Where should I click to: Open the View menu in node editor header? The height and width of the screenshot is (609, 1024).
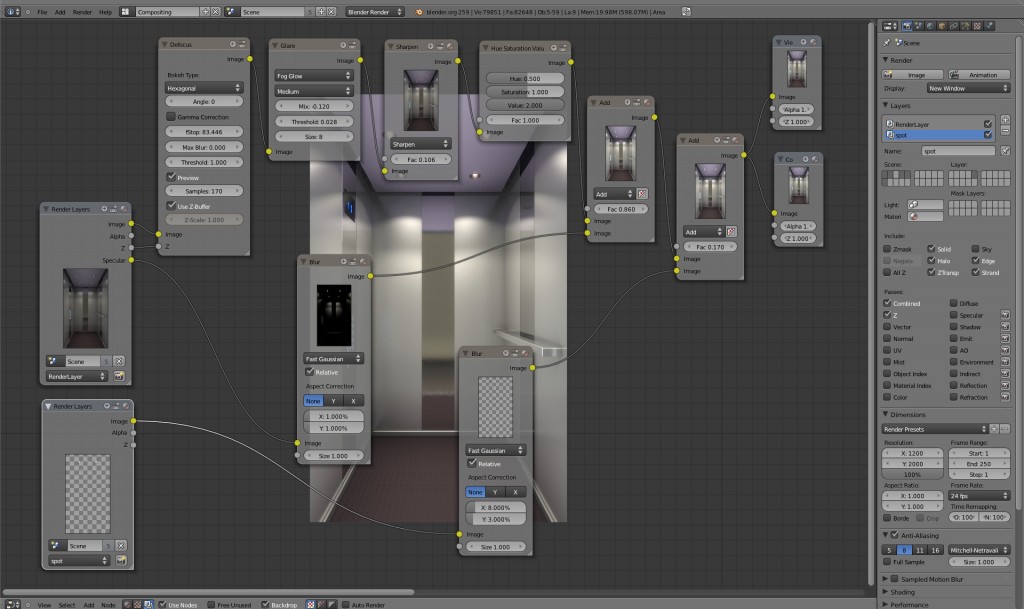click(x=44, y=604)
